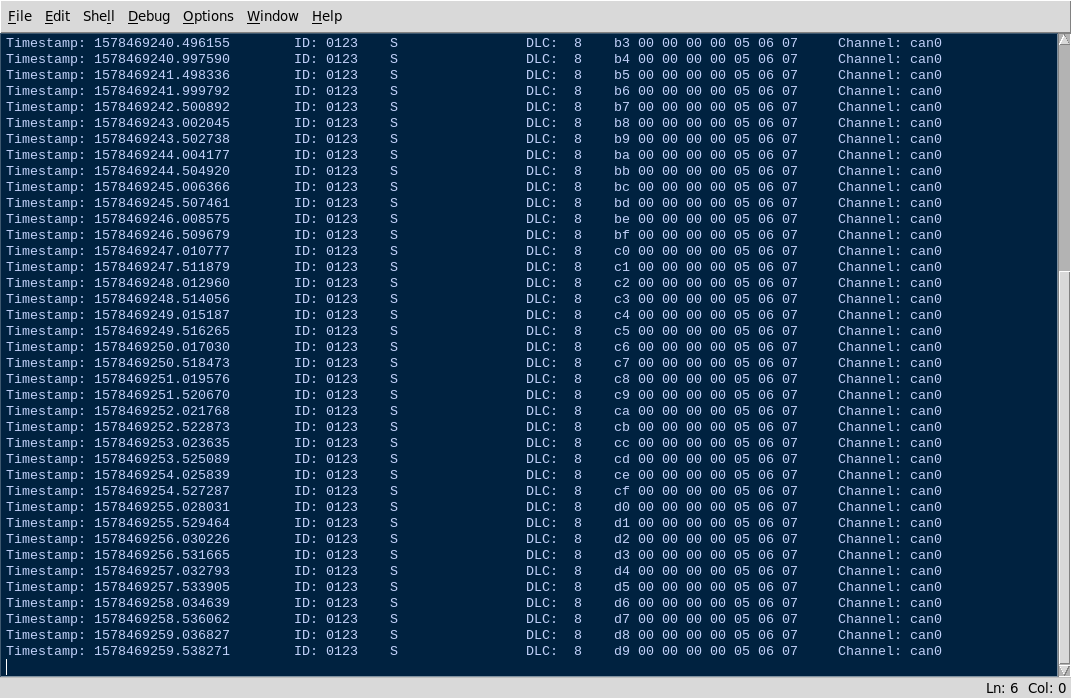
Task: Click timestamp 1578469251.019576
Action: click(162, 379)
